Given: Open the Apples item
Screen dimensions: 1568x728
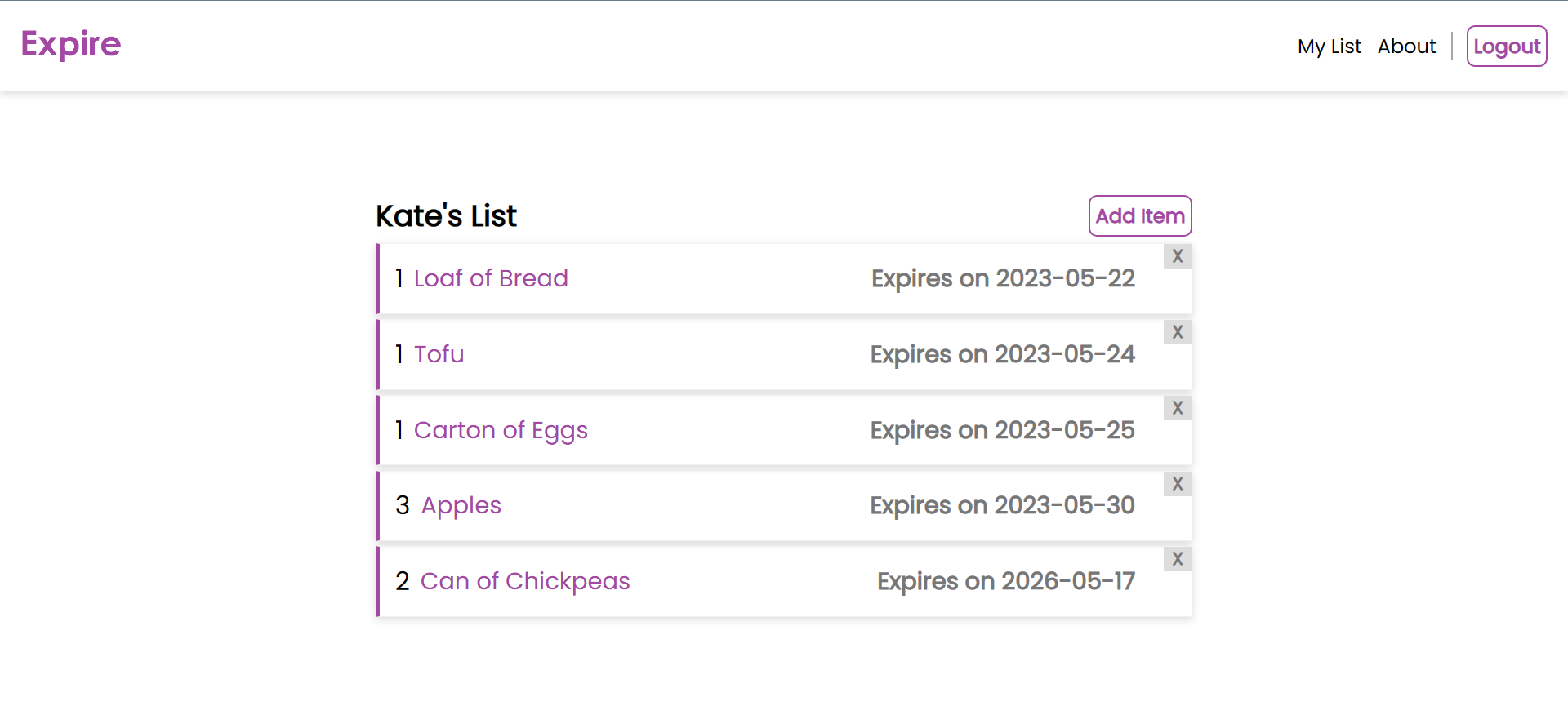Looking at the screenshot, I should (461, 505).
